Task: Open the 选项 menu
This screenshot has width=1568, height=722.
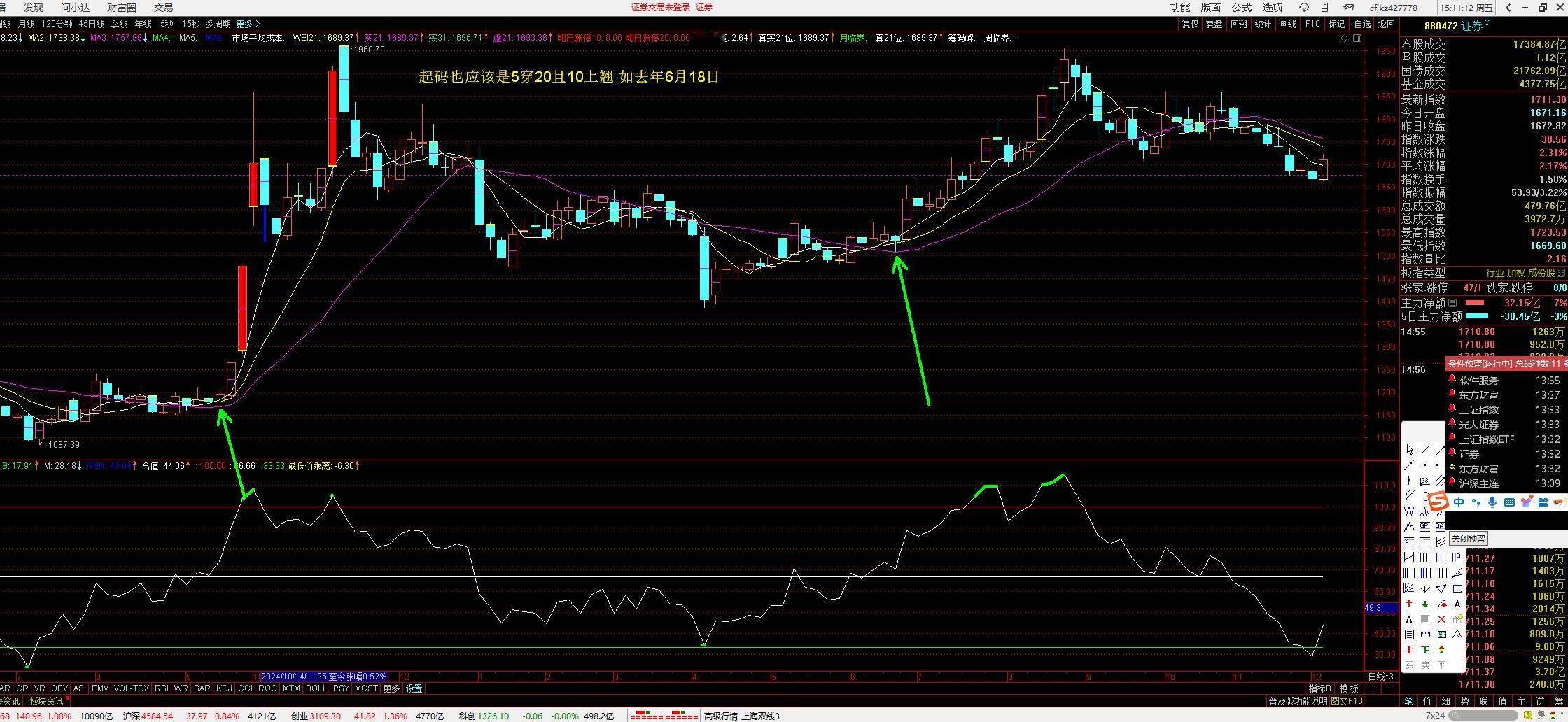Action: [1273, 8]
